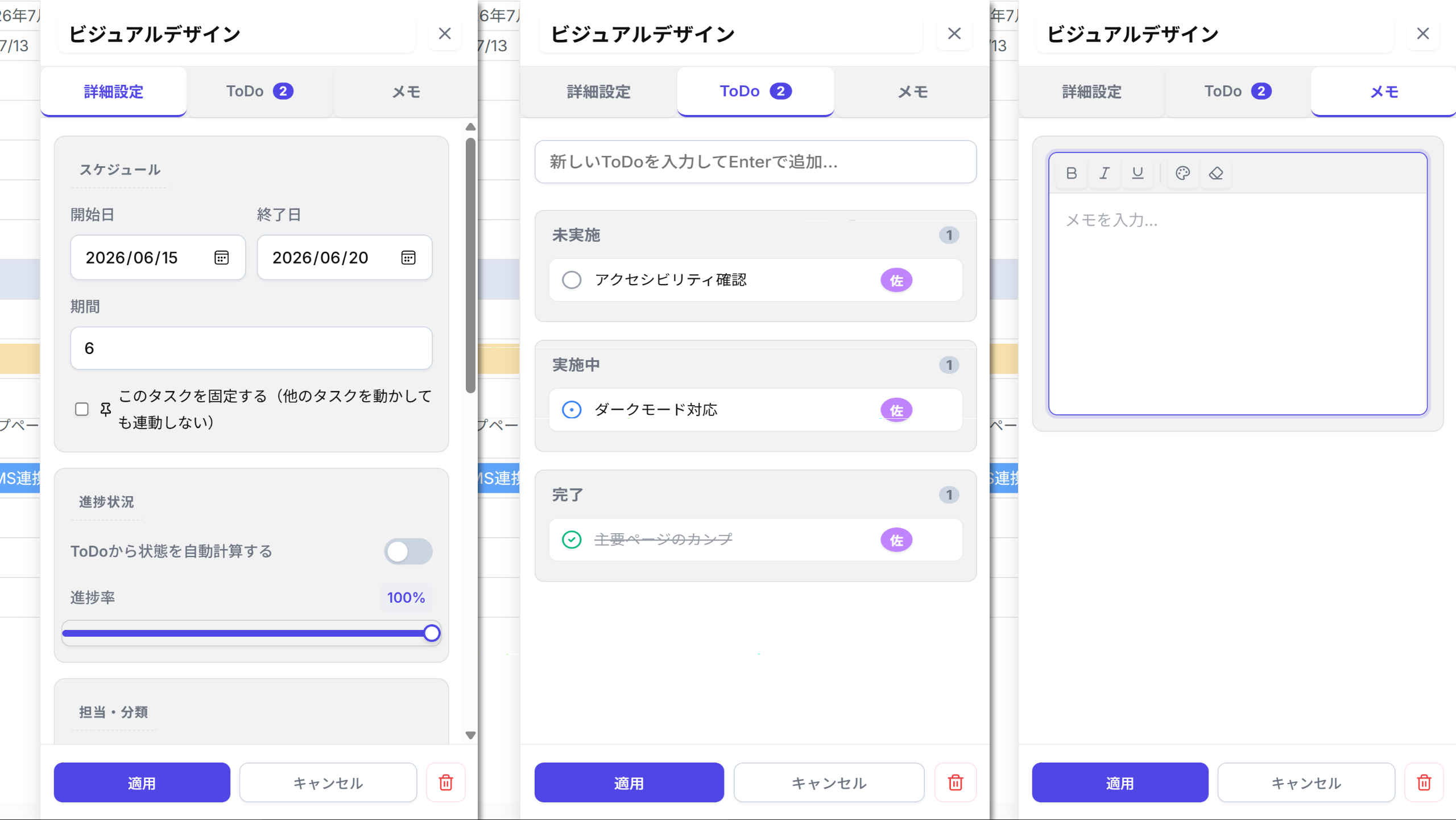Switch to 詳細設定 tab in left panel
The height and width of the screenshot is (820, 1456).
(114, 92)
